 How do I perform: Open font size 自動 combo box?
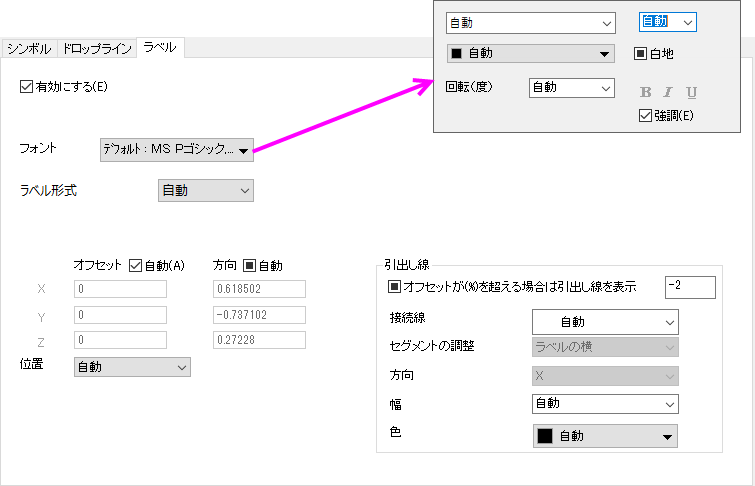click(667, 22)
